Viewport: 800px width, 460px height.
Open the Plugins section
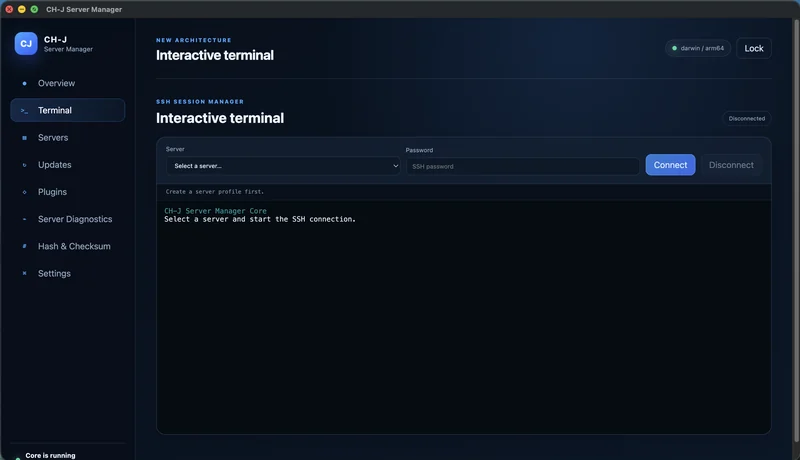tap(67, 192)
